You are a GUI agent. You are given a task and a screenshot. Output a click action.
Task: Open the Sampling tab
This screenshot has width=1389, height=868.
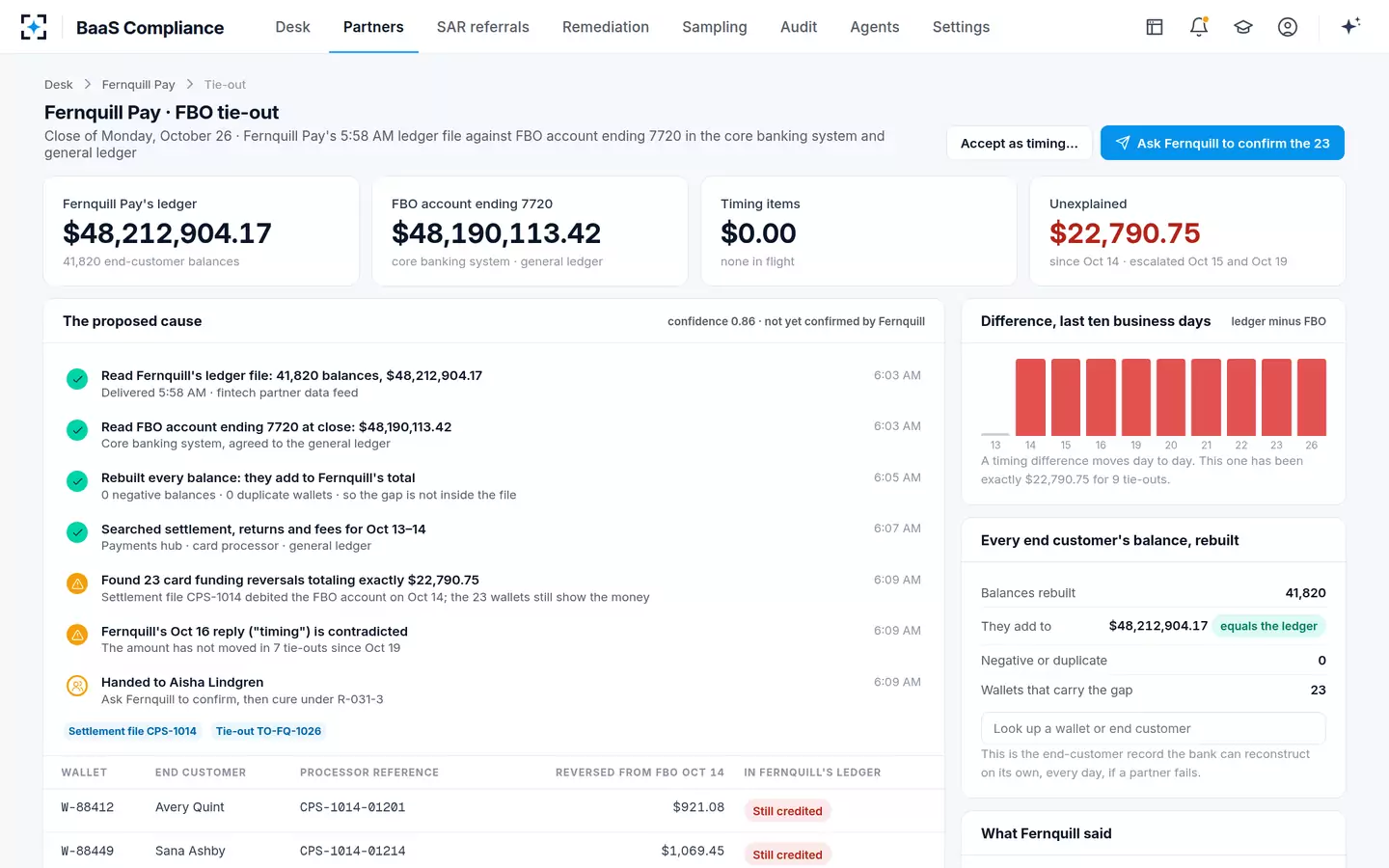pos(715,27)
